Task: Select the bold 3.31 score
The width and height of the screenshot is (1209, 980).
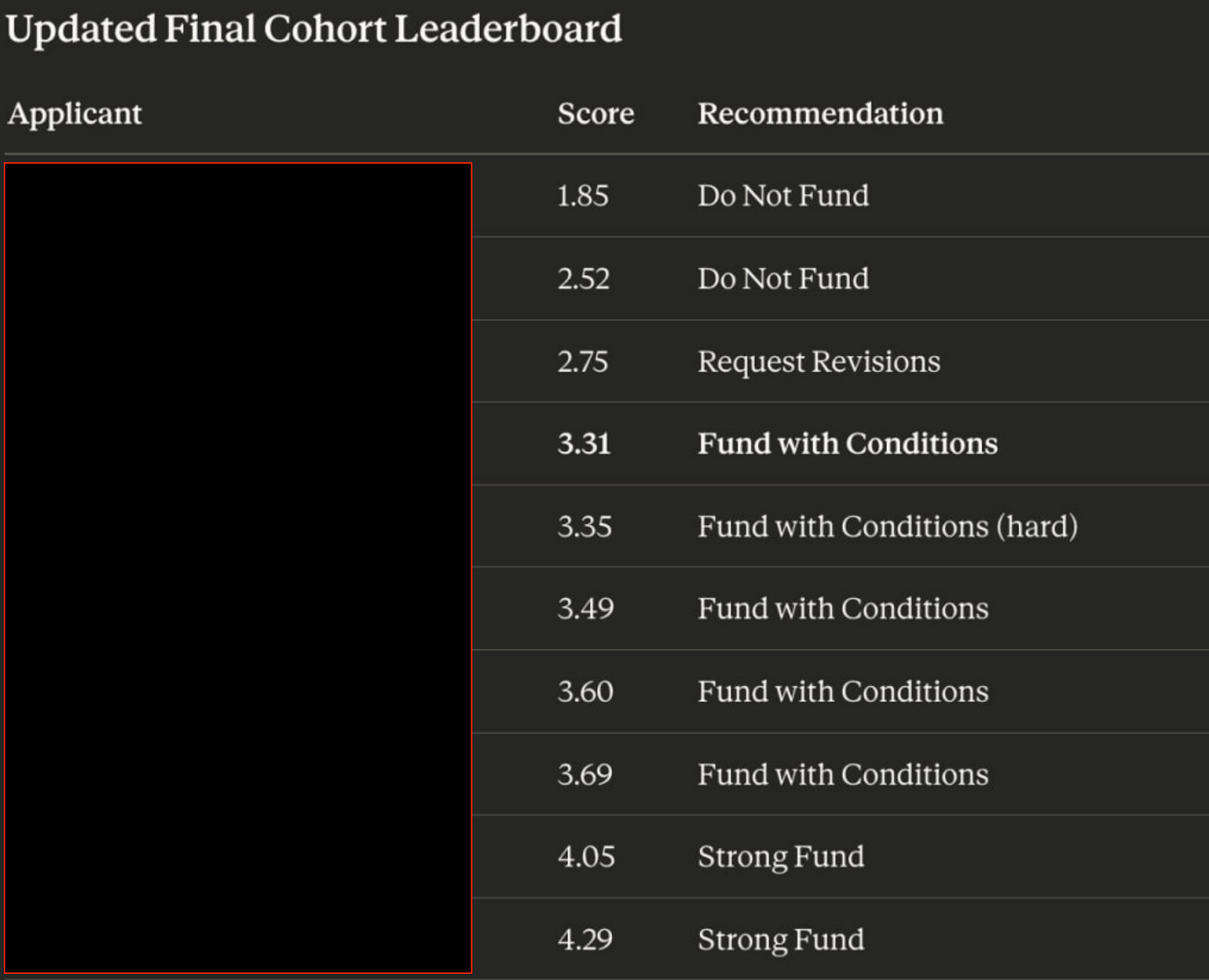Action: click(583, 444)
